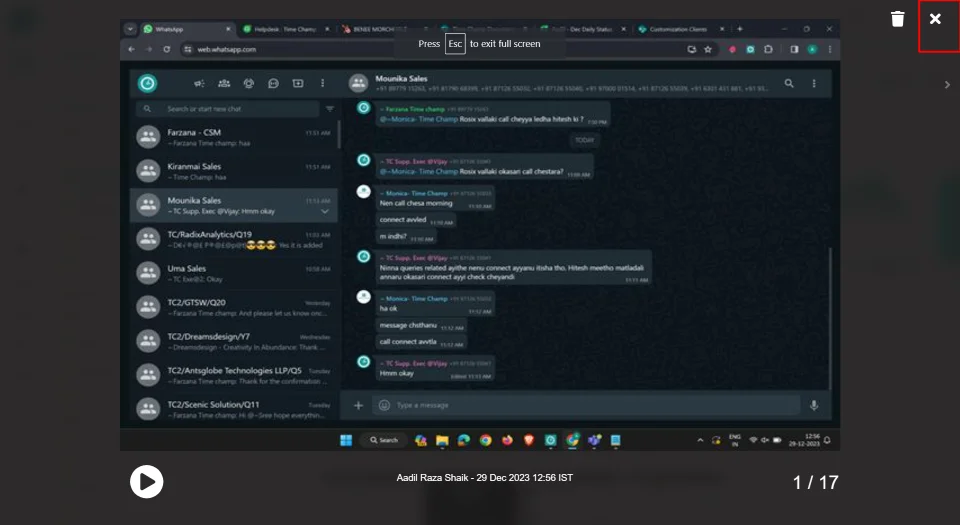Open the Uma Sales chat
This screenshot has height=525, width=960.
234,274
